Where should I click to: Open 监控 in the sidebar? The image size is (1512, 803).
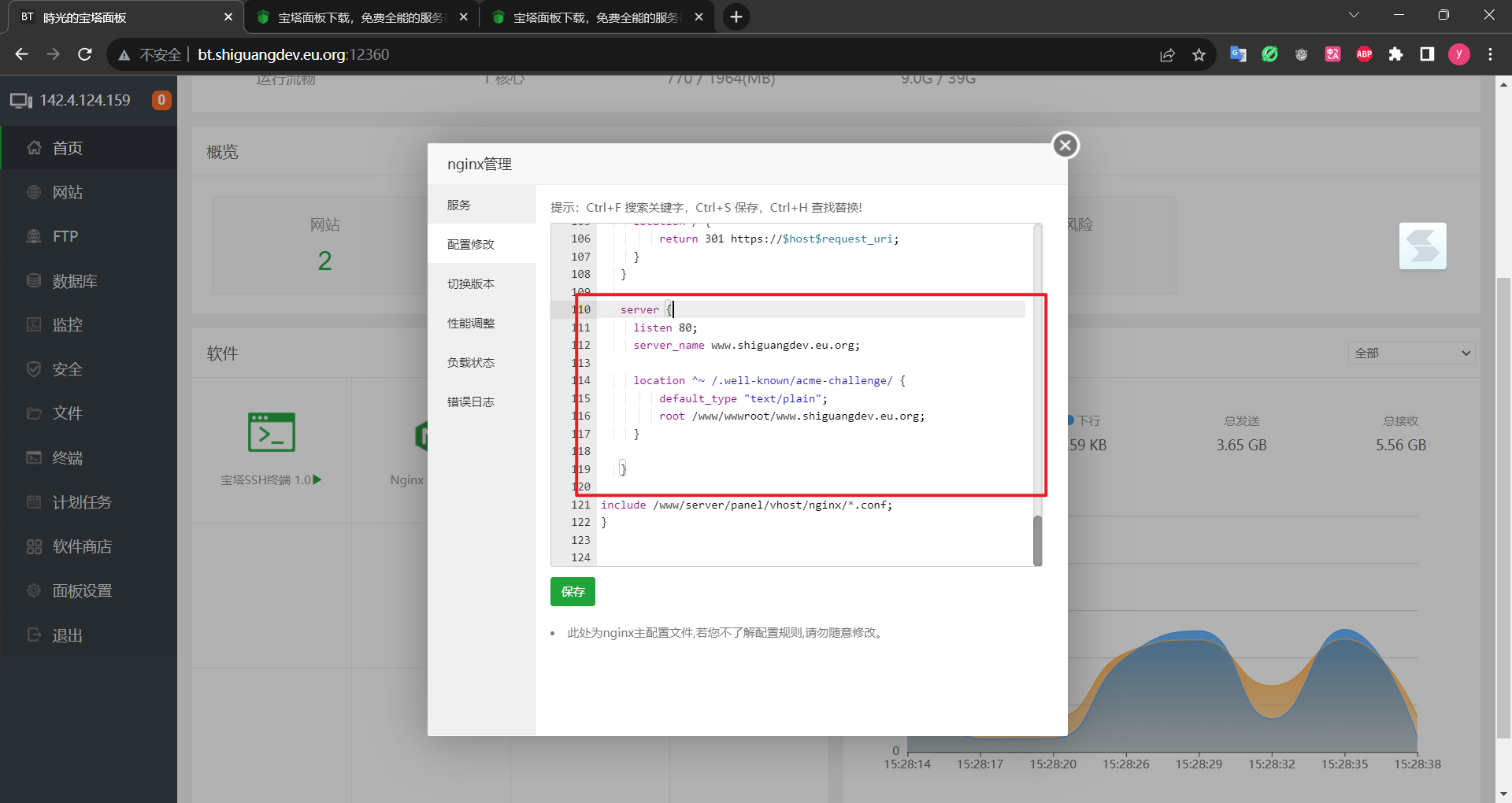click(x=89, y=325)
